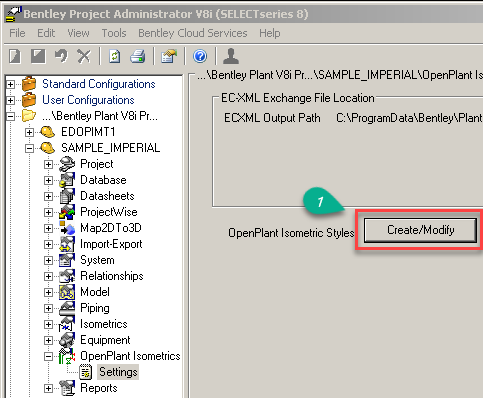This screenshot has height=398, width=483.
Task: Click the Isometrics node icon
Action: pos(67,324)
